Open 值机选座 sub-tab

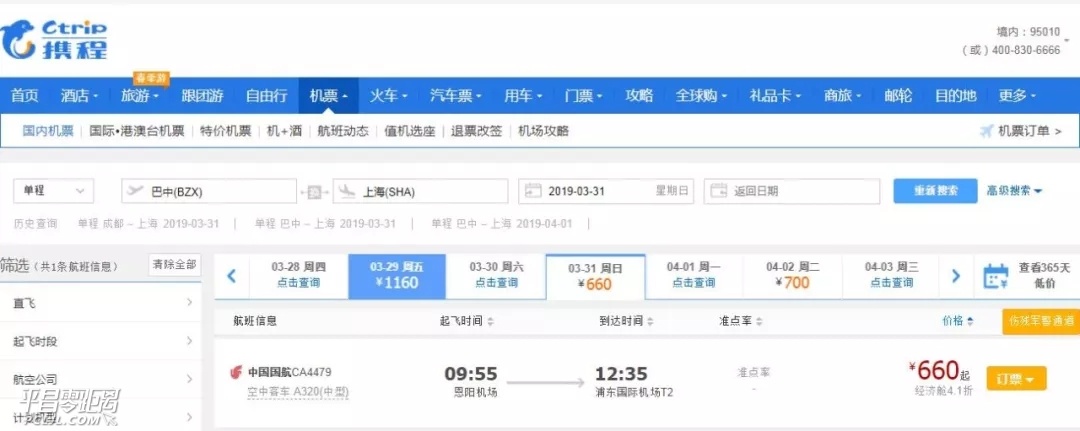pos(410,131)
